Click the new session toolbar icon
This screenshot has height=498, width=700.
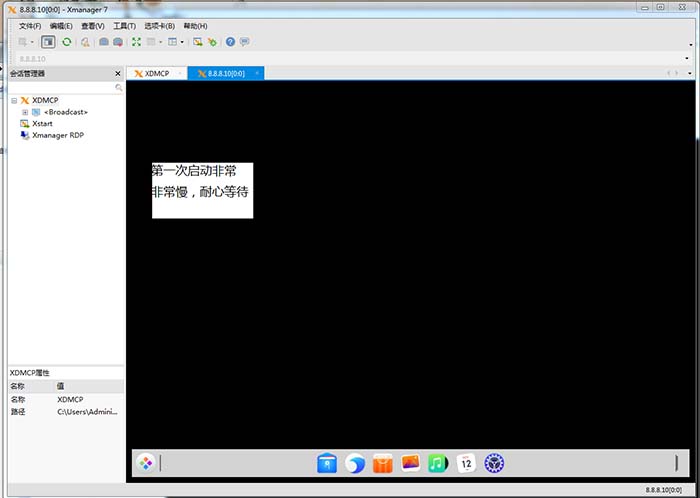click(22, 42)
